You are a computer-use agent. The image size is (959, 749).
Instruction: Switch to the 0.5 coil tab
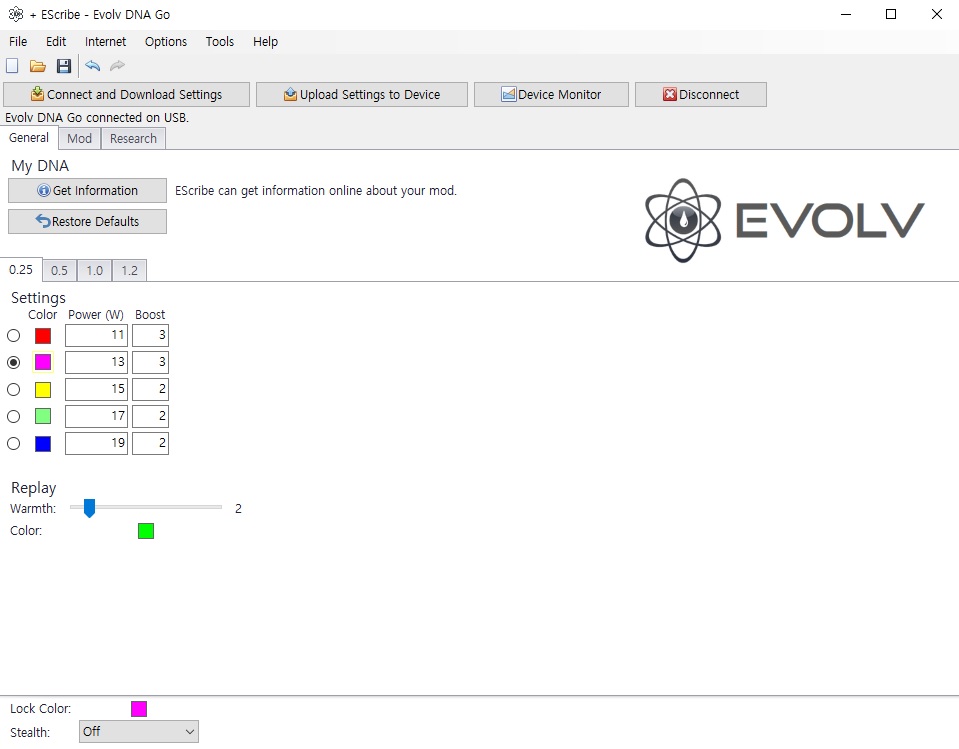(x=59, y=270)
